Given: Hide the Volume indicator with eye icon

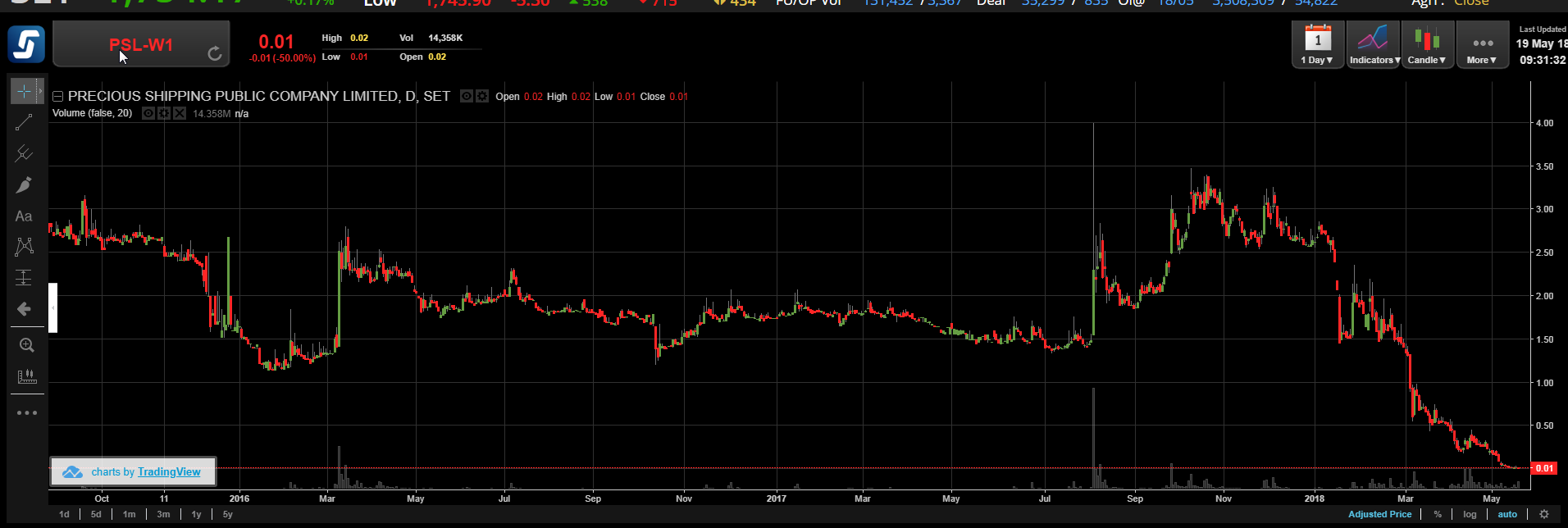Looking at the screenshot, I should point(148,113).
